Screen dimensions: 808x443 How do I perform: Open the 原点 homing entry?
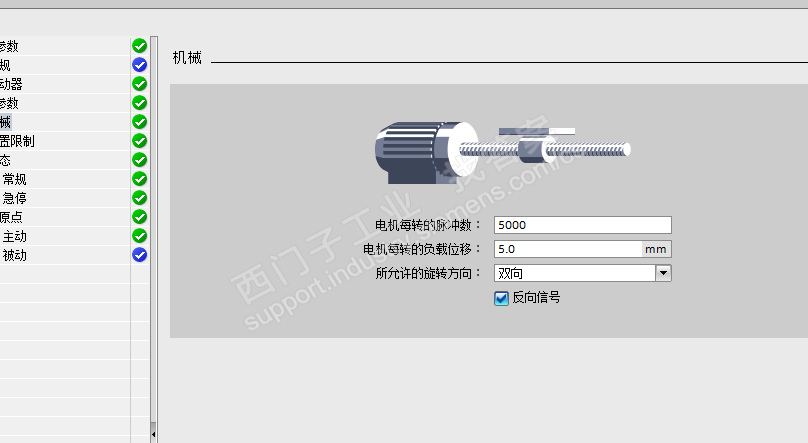click(11, 217)
